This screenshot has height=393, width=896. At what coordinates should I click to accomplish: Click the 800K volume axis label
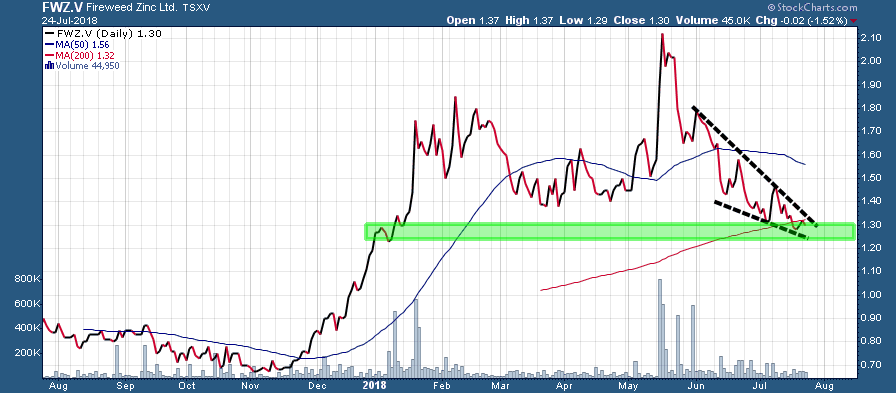26,279
